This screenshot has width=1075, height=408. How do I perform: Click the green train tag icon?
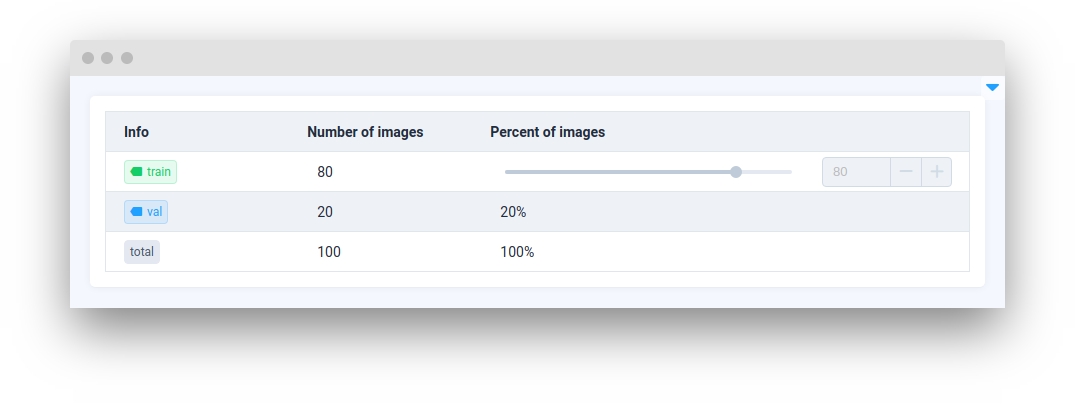pos(137,172)
